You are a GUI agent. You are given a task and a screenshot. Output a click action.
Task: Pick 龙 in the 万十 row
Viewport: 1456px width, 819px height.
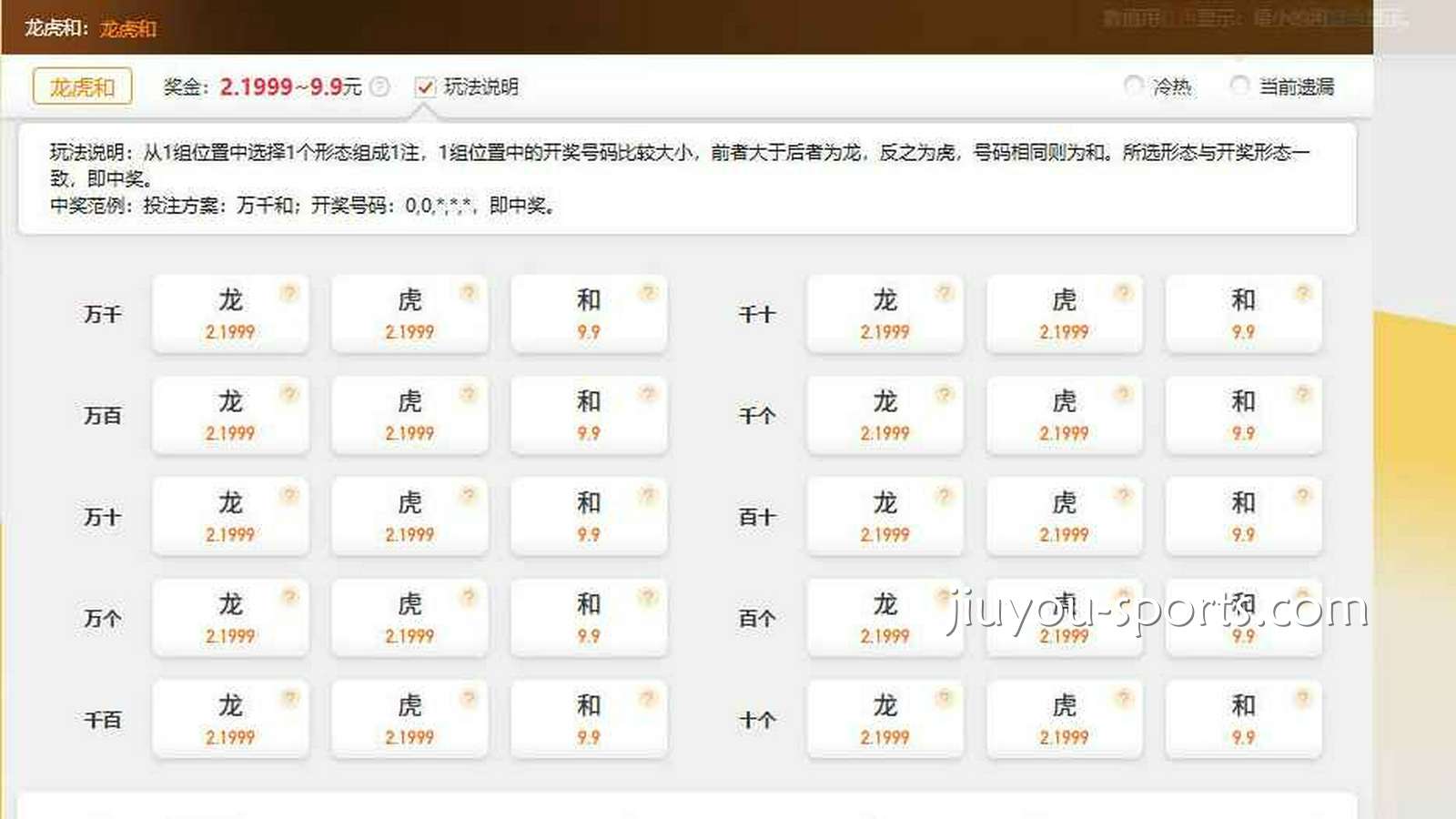pyautogui.click(x=230, y=517)
